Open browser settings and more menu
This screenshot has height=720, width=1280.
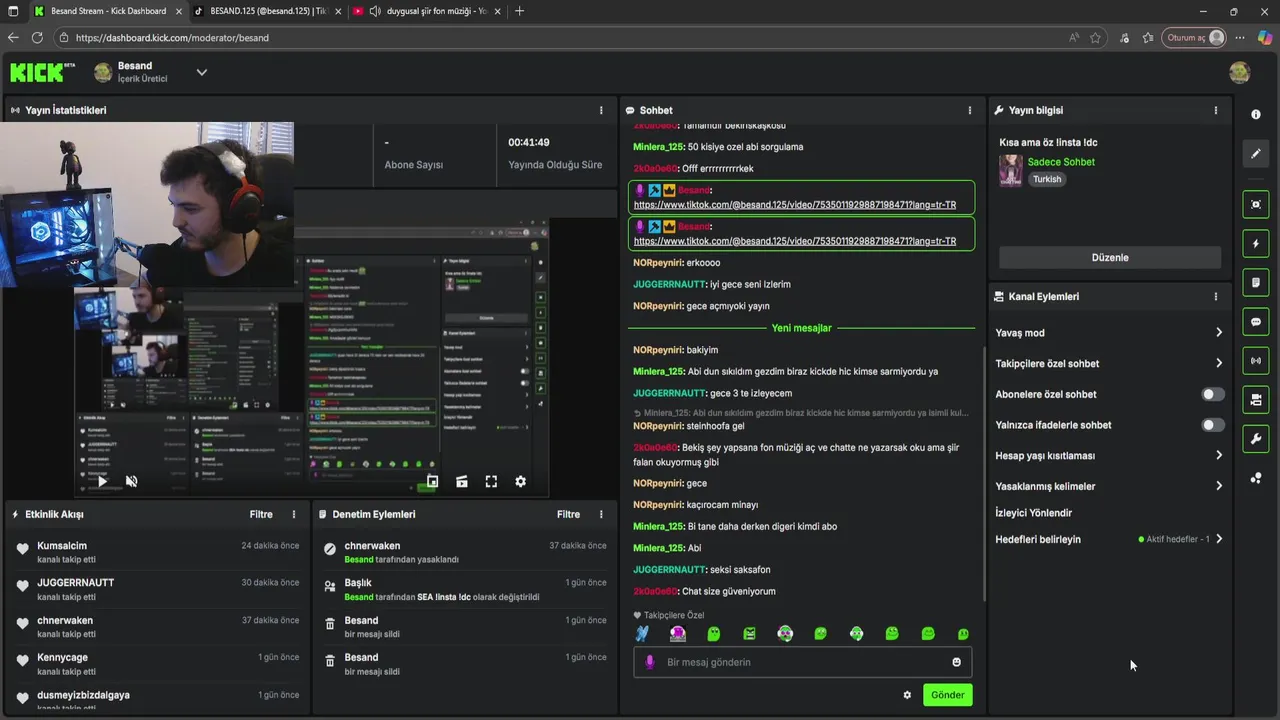pyautogui.click(x=1240, y=38)
